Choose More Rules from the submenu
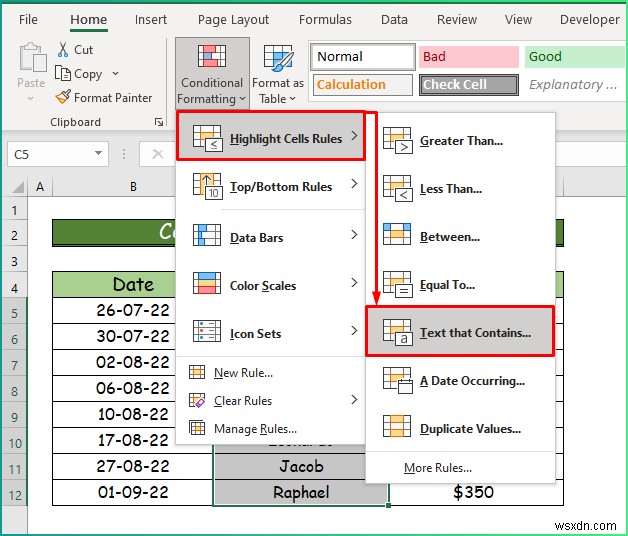 coord(438,467)
